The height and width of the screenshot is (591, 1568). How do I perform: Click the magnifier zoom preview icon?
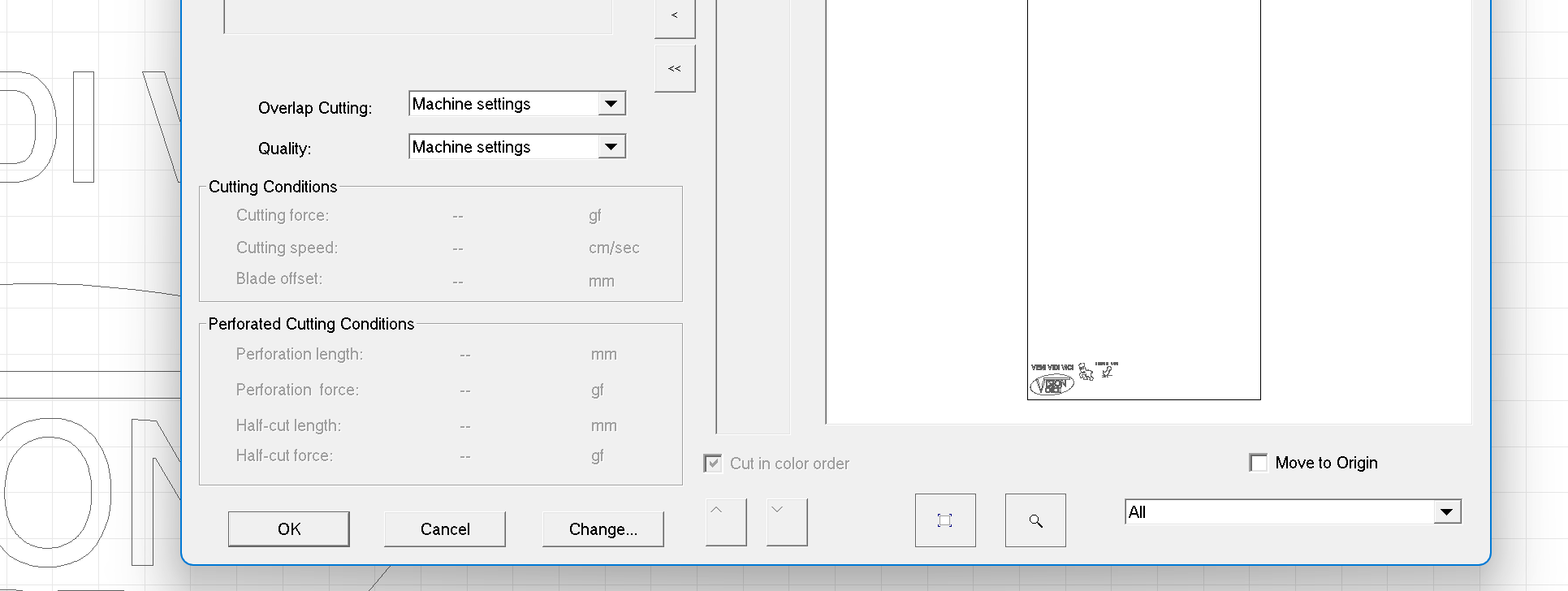pyautogui.click(x=1035, y=520)
